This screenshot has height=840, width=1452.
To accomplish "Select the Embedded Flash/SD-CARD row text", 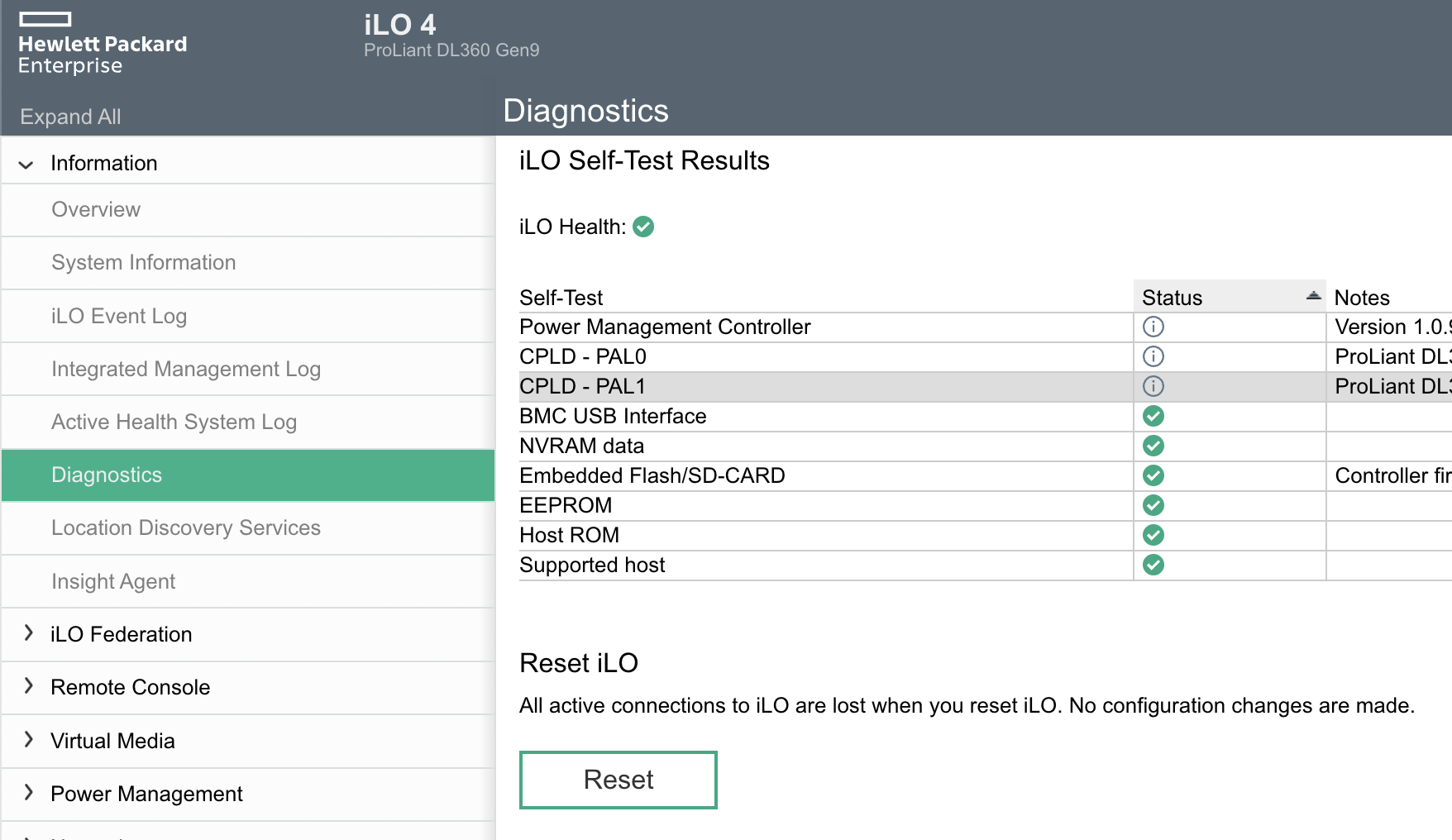I will tap(652, 475).
